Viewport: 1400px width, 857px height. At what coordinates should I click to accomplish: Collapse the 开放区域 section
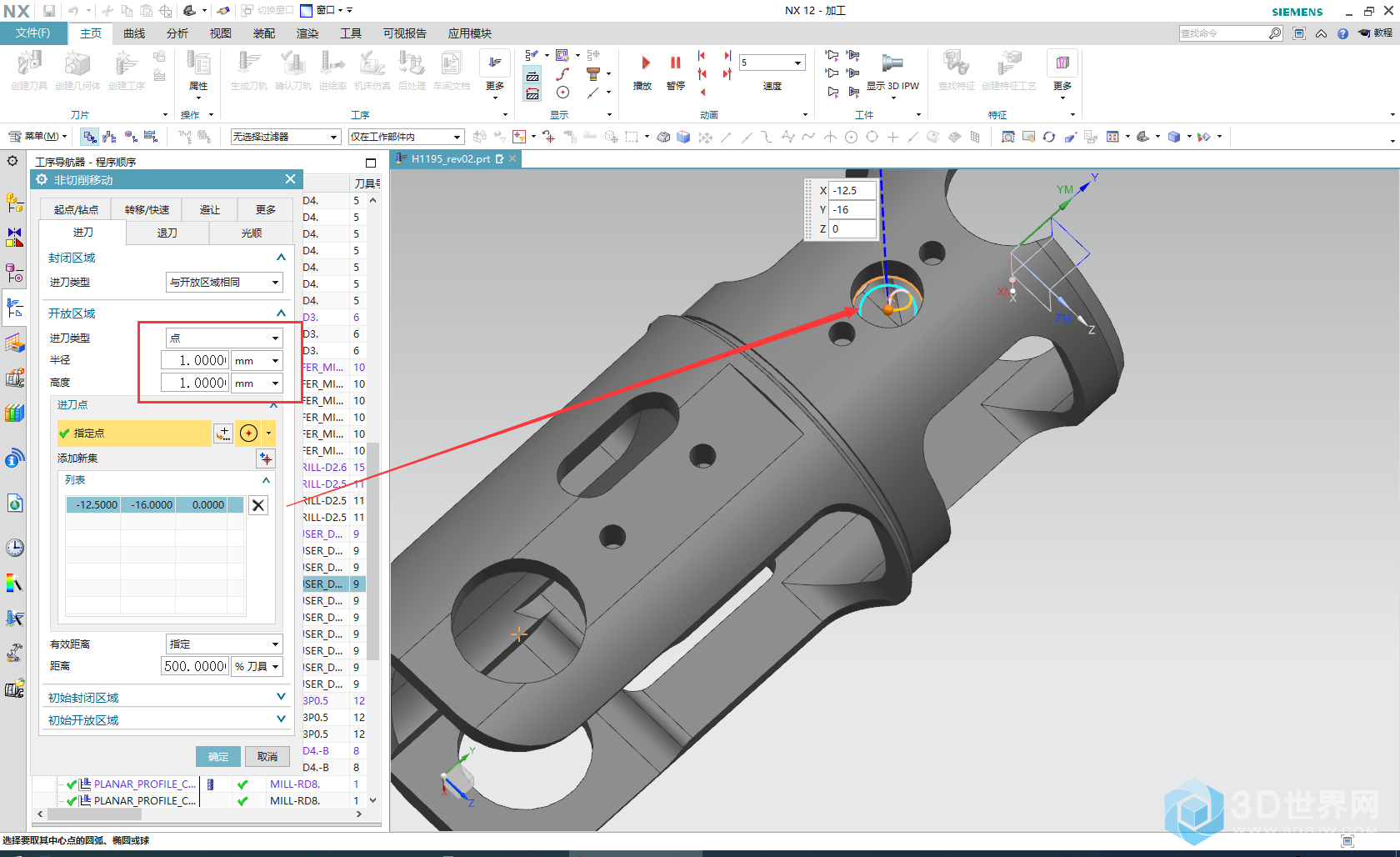[281, 313]
